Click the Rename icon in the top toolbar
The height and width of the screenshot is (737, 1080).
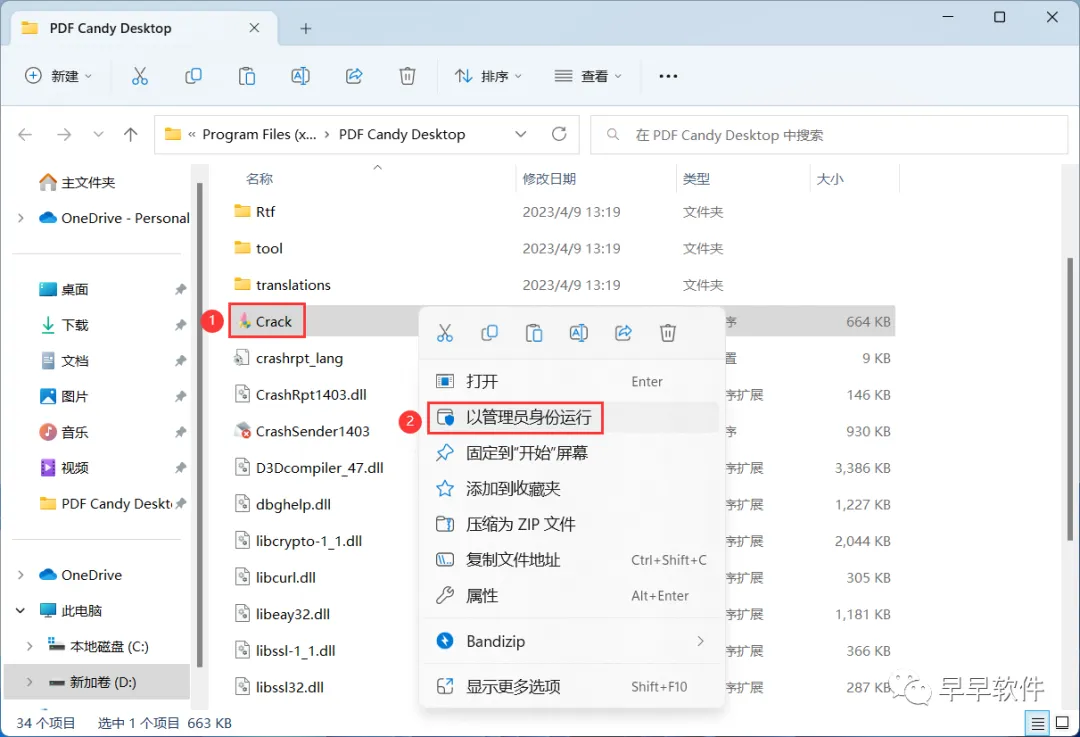[x=300, y=76]
